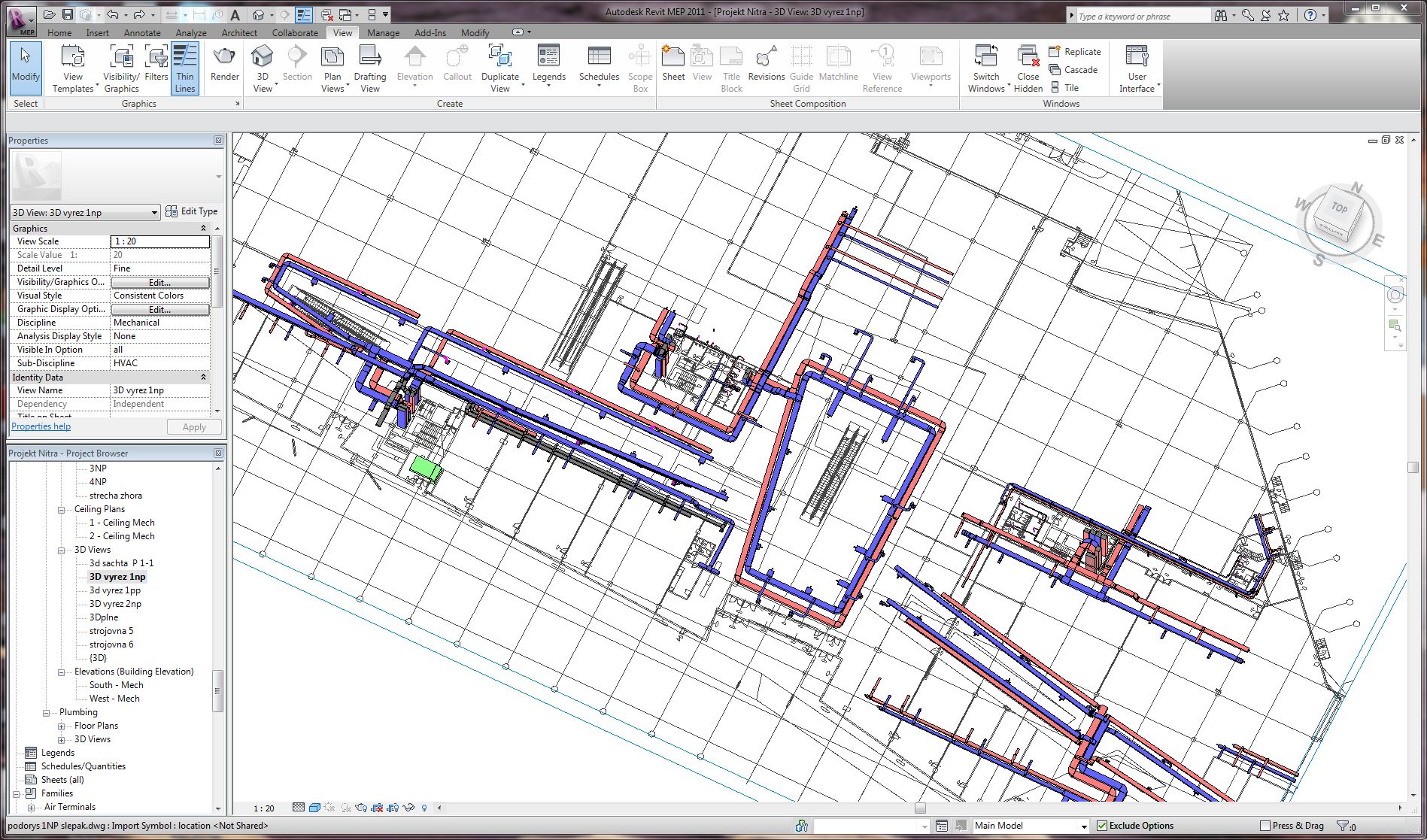Click the Close Hidden windows icon
This screenshot has height=840, width=1427.
(x=1028, y=68)
